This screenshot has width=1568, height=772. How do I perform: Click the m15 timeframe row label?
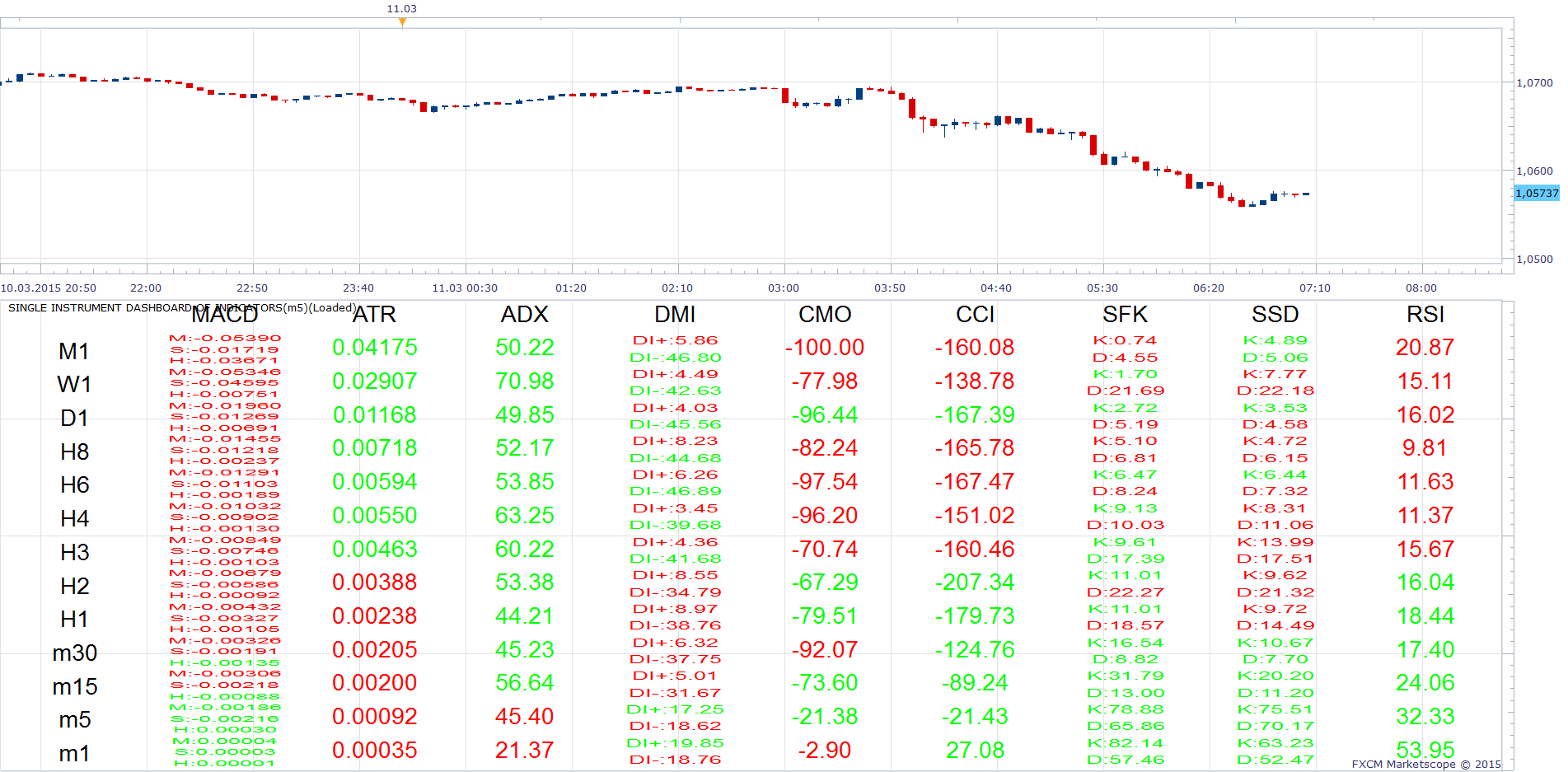[74, 687]
